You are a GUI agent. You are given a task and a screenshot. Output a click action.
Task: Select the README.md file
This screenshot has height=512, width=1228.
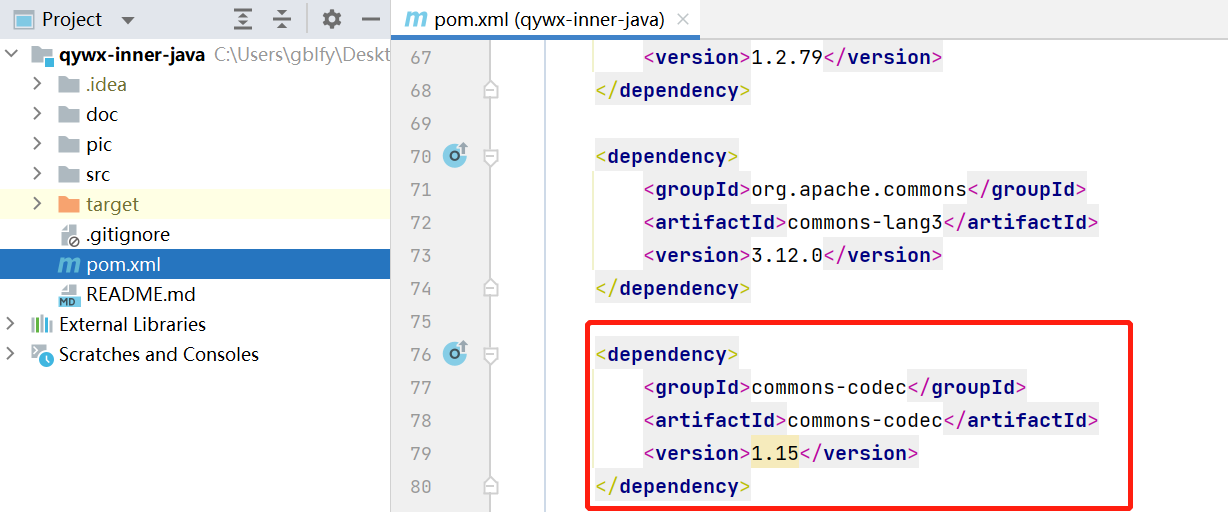pyautogui.click(x=195, y=294)
